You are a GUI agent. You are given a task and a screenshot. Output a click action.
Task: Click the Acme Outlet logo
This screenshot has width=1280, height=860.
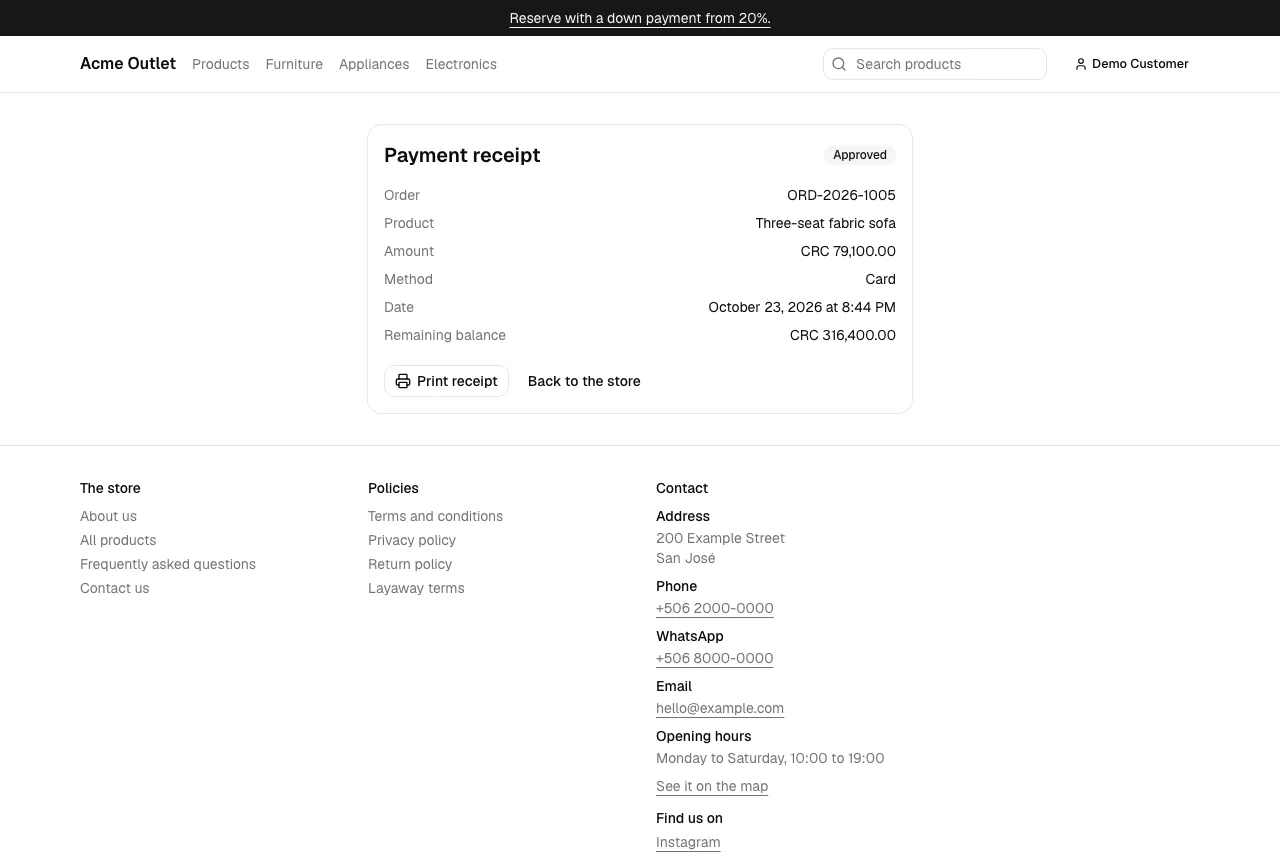click(128, 64)
